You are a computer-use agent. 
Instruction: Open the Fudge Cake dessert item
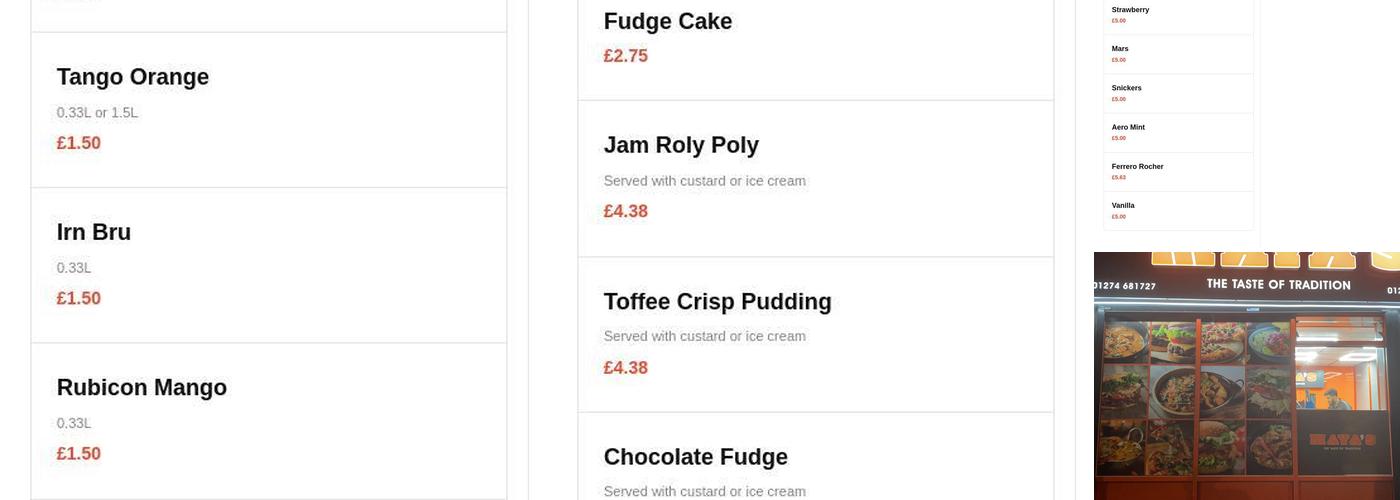point(668,22)
